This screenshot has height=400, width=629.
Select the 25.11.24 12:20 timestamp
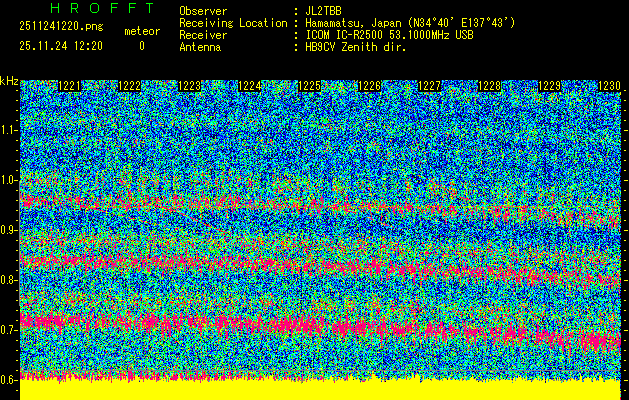pos(60,46)
